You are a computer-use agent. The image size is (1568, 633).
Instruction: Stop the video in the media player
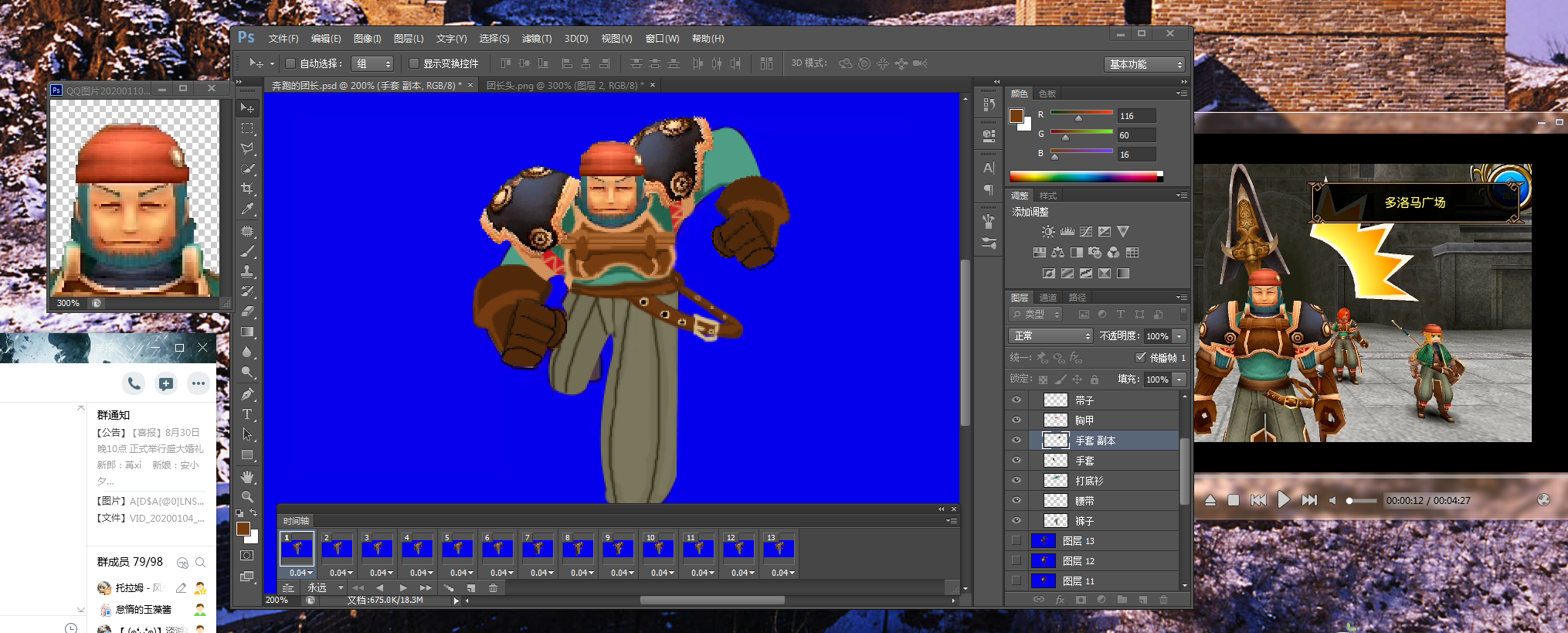pos(1234,500)
